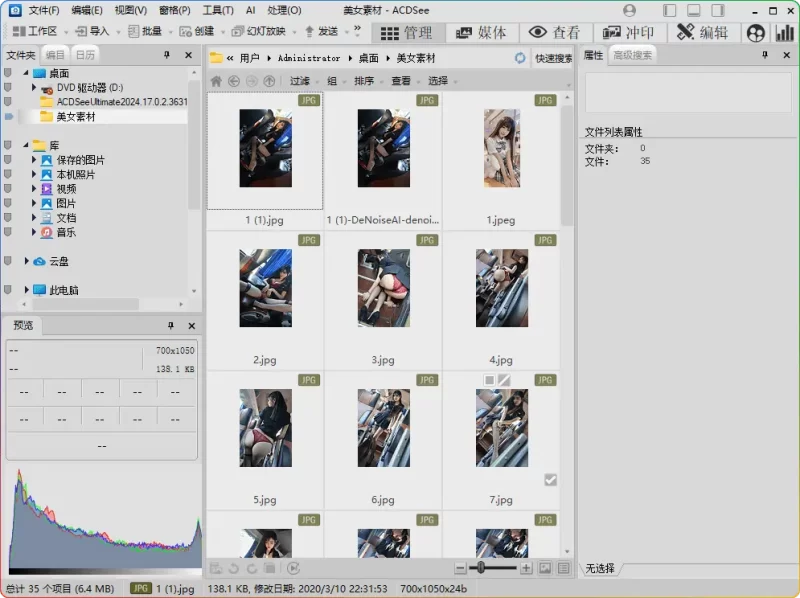Click the breadcrumb refresh icon
Viewport: 800px width, 598px height.
click(x=521, y=58)
